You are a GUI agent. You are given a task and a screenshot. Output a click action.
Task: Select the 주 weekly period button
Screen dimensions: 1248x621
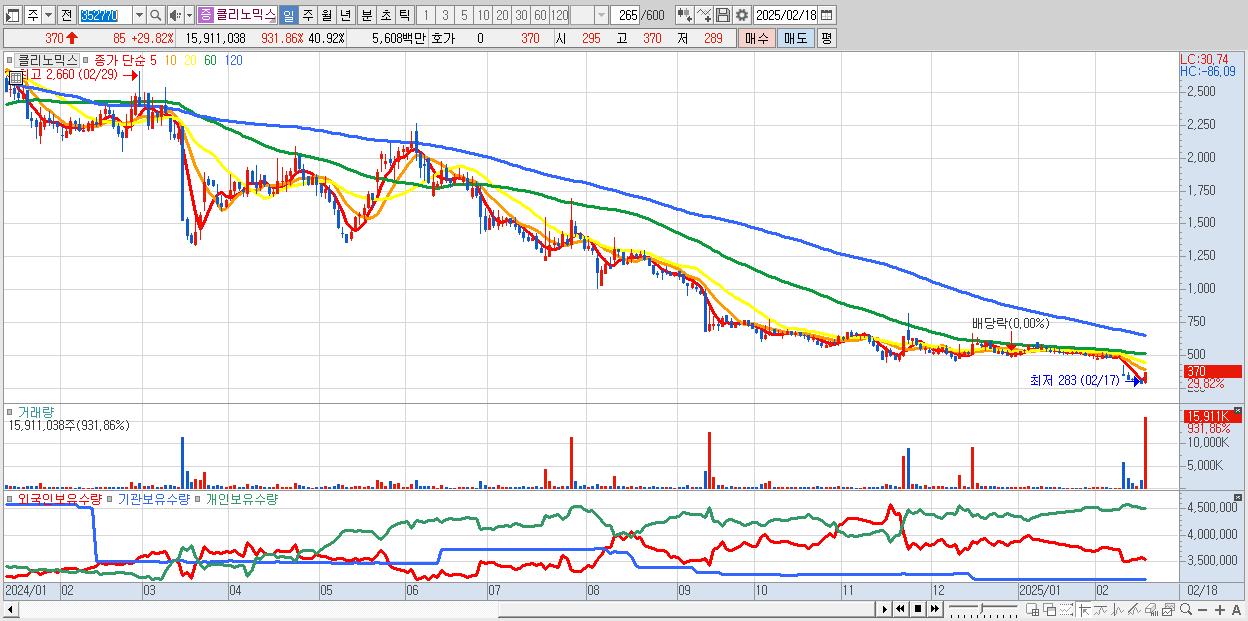307,15
